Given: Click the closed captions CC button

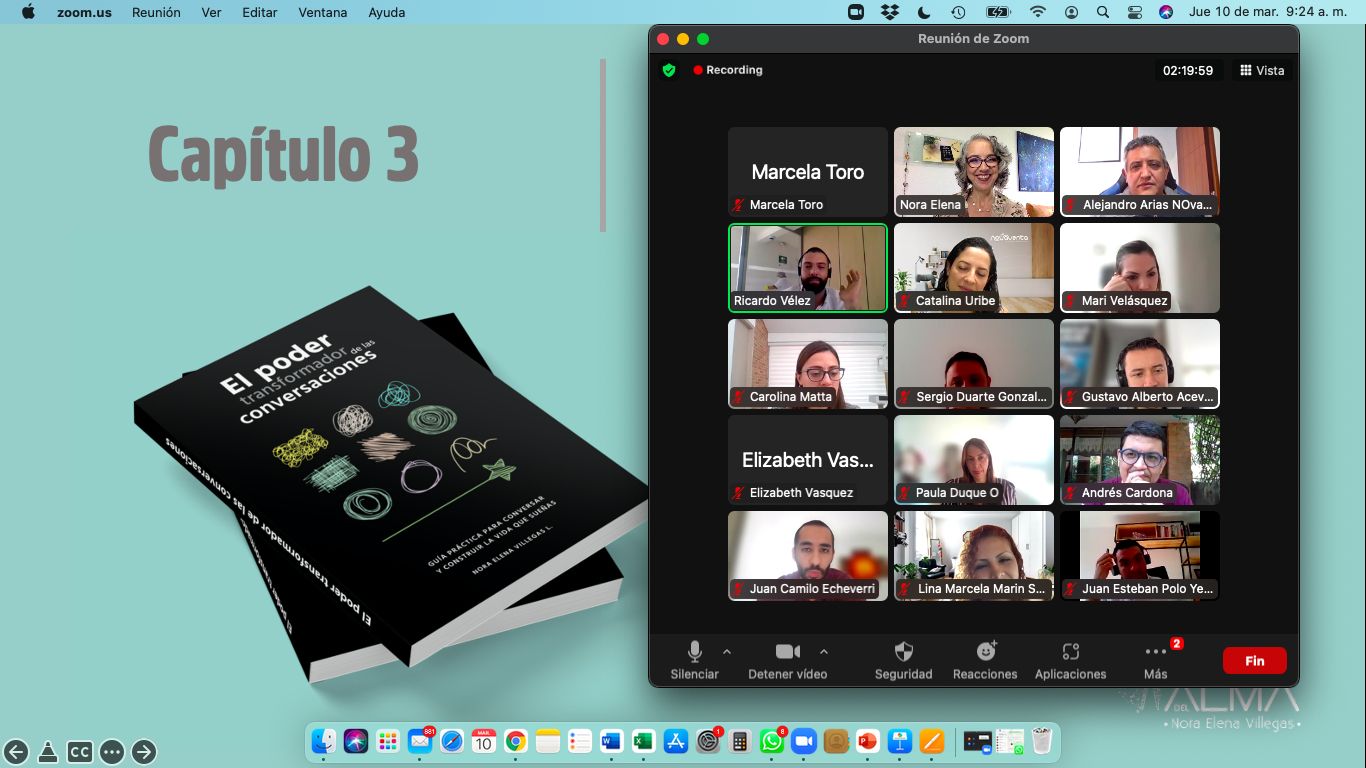Looking at the screenshot, I should [80, 752].
